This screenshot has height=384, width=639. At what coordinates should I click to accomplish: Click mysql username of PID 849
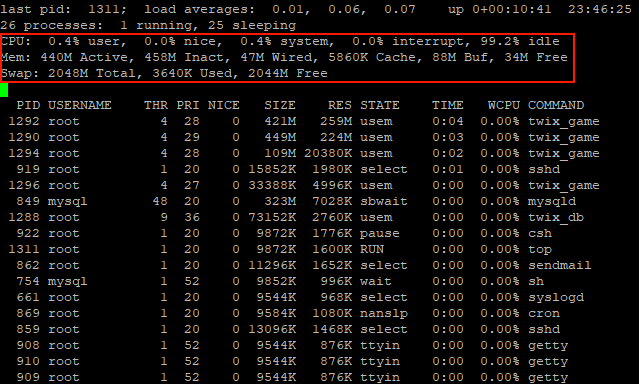pos(68,201)
